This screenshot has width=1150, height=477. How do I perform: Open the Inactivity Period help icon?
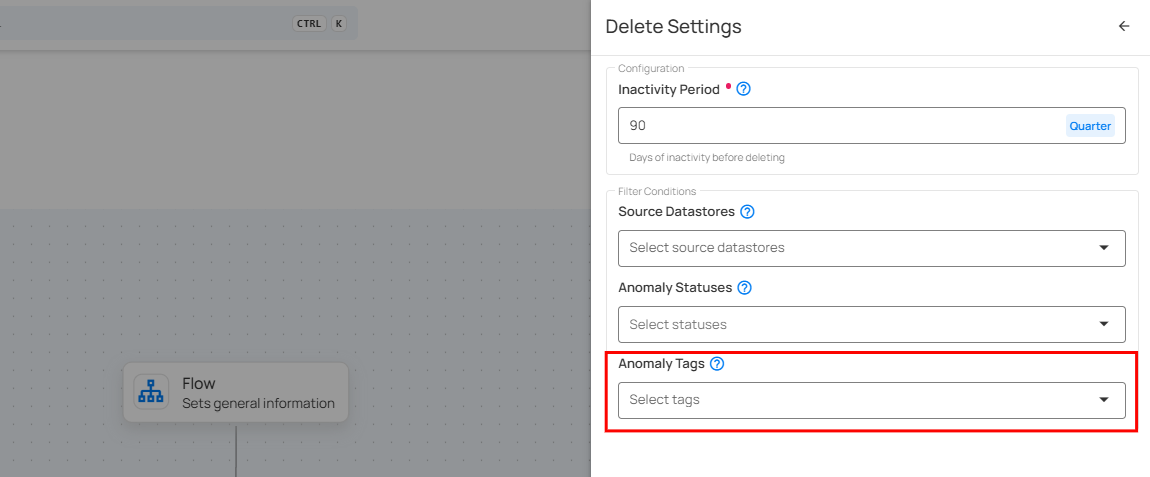(x=743, y=89)
